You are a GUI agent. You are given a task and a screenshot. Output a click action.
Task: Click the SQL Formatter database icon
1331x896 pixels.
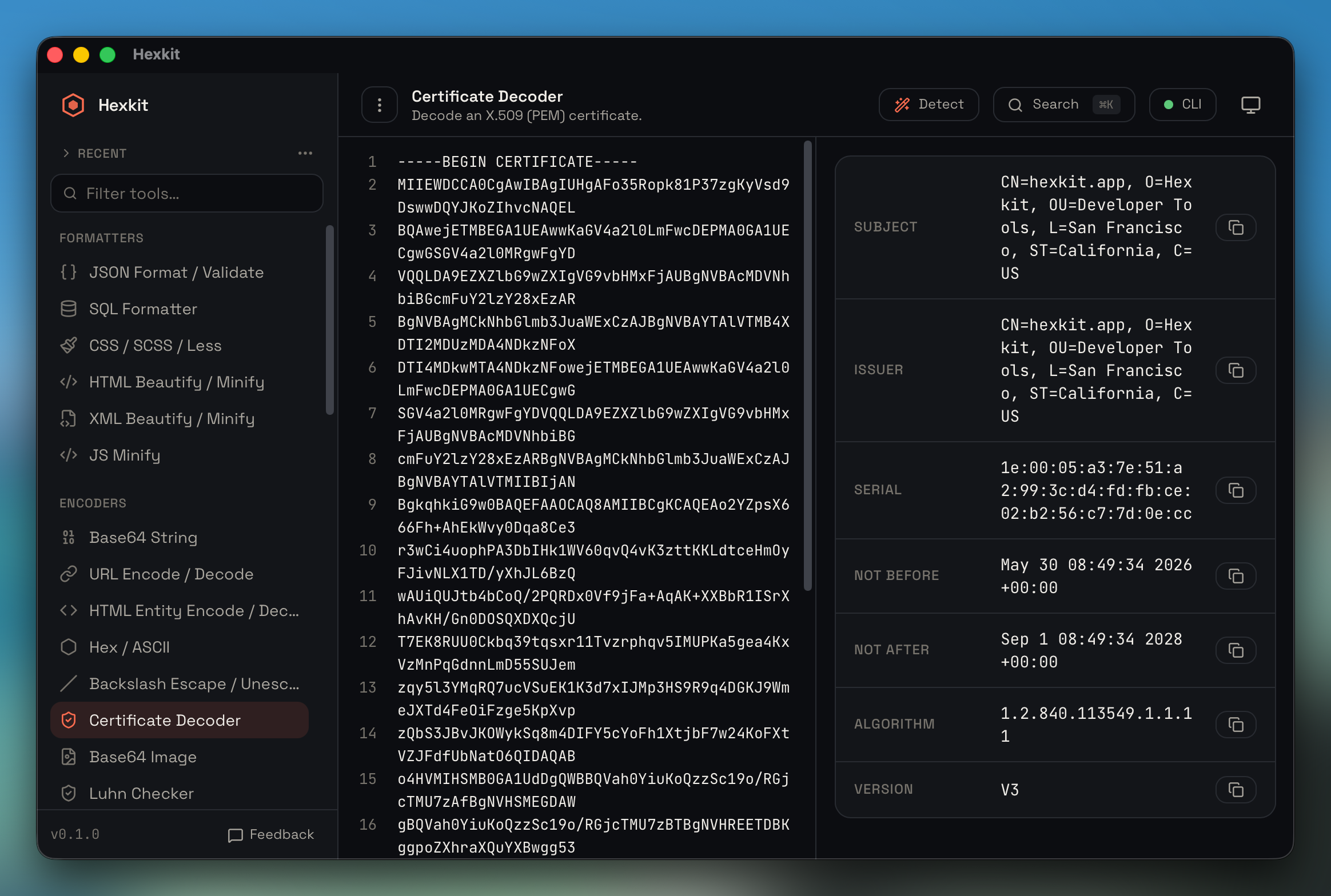[x=69, y=309]
